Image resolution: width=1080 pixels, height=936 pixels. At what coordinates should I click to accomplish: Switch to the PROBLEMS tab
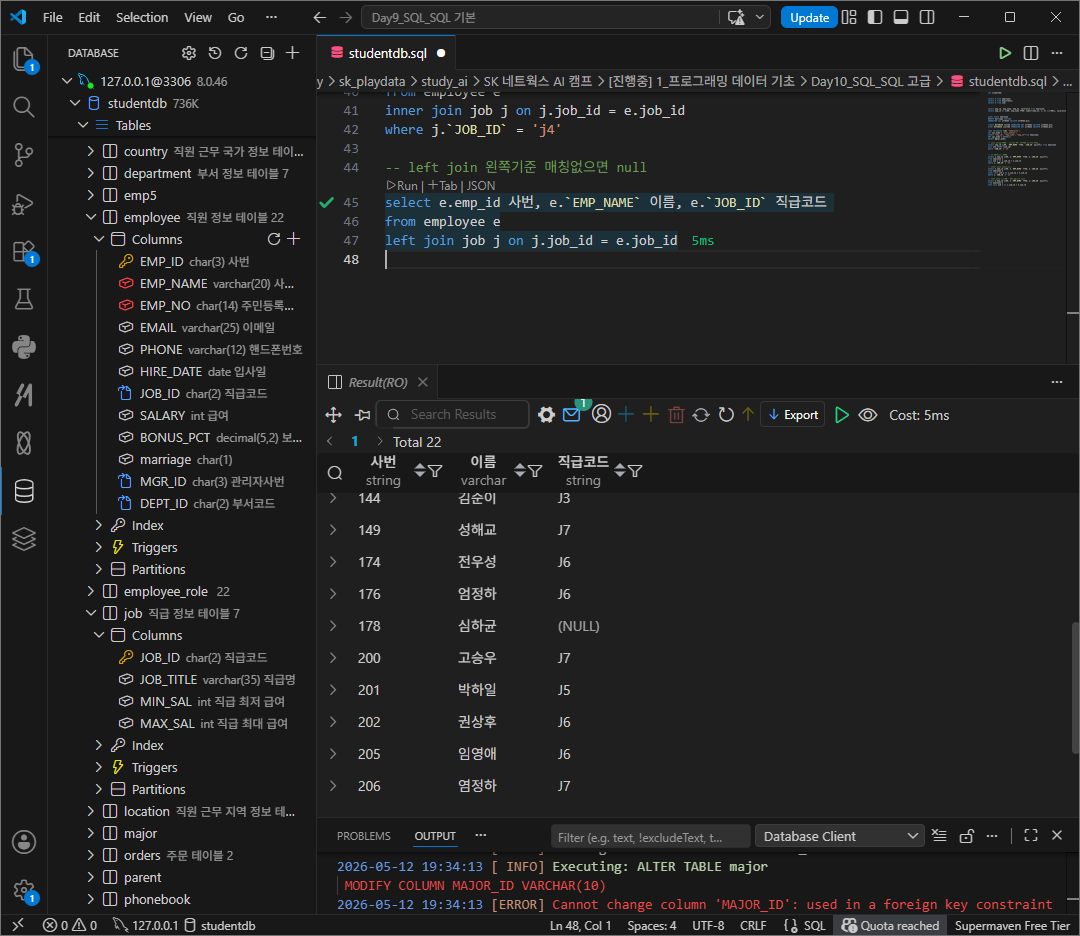pyautogui.click(x=364, y=835)
